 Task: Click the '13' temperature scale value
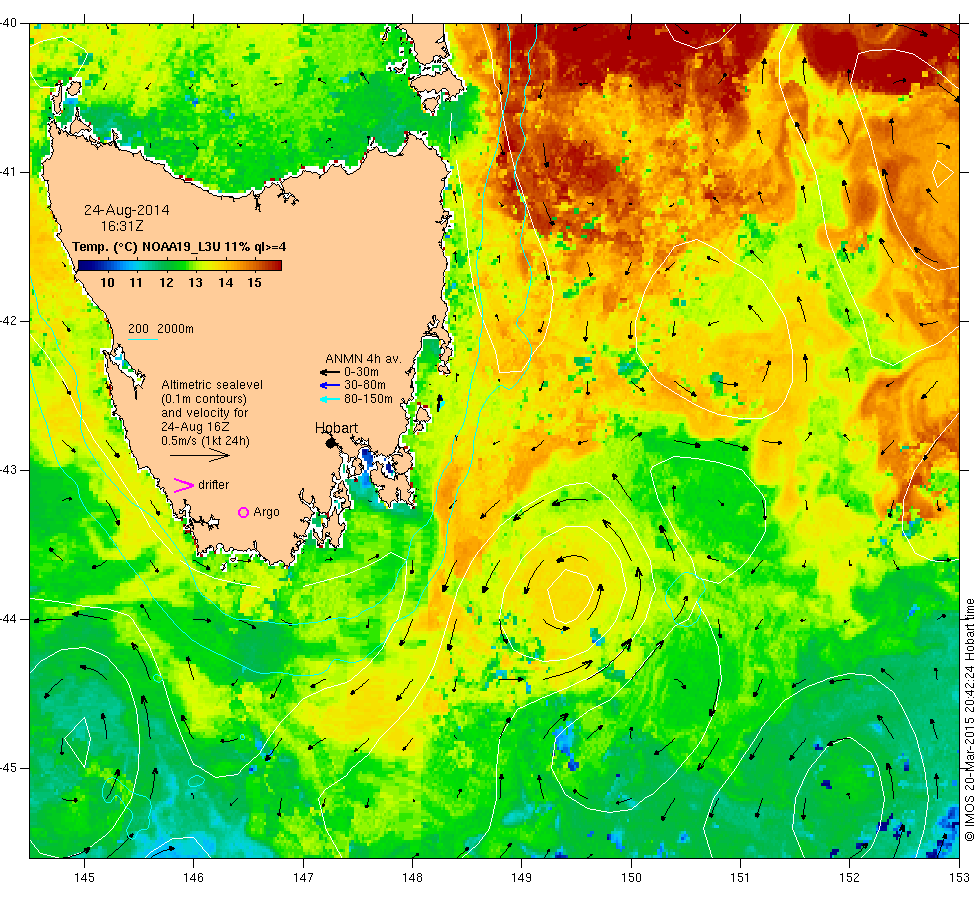tap(196, 282)
